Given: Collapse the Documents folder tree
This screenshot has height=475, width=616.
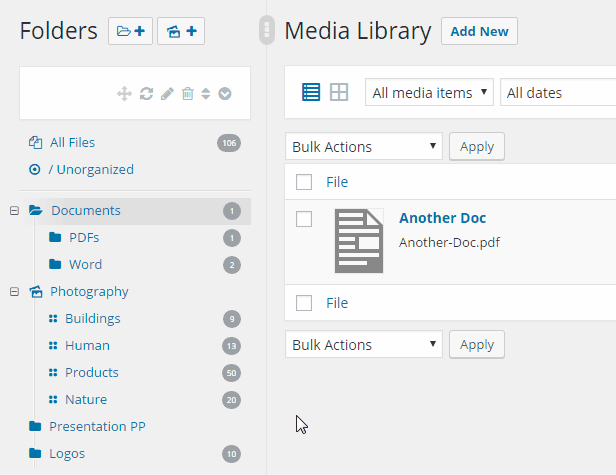Looking at the screenshot, I should click(14, 211).
